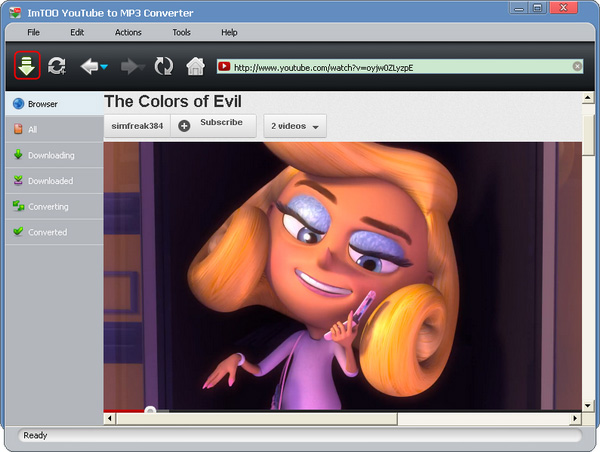Click the horizontal scrollbar left arrow
Viewport: 600px width, 452px height.
click(110, 418)
